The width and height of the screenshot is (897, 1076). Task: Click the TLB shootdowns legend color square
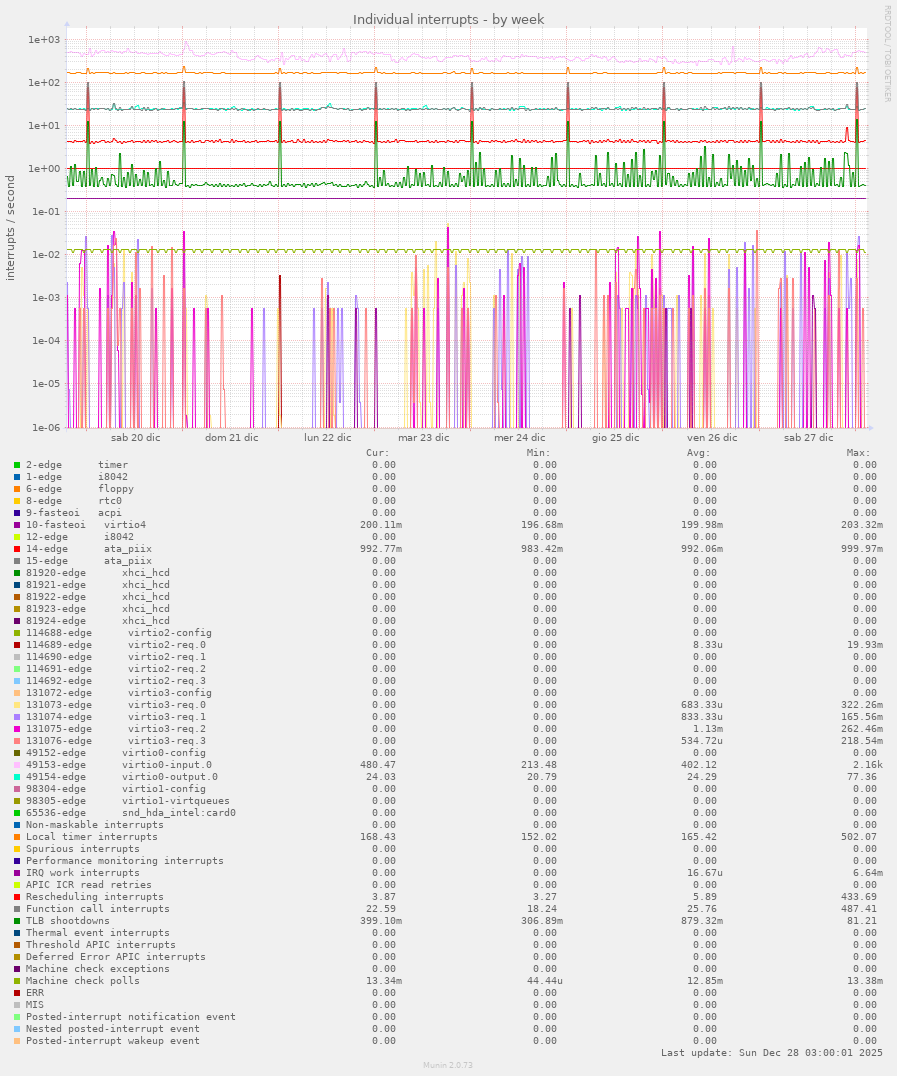[17, 921]
